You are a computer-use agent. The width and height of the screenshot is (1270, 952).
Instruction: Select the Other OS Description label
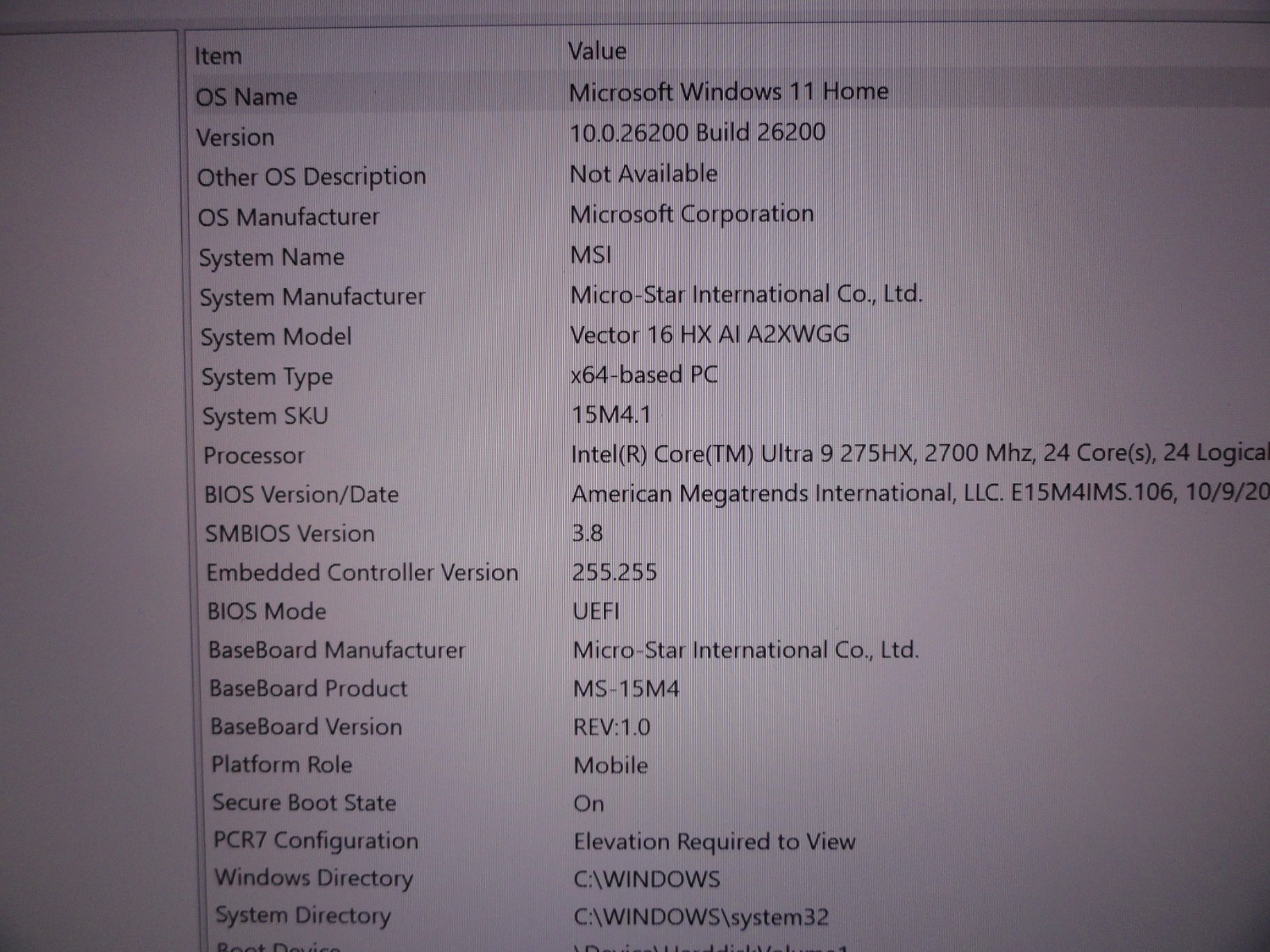(x=312, y=177)
